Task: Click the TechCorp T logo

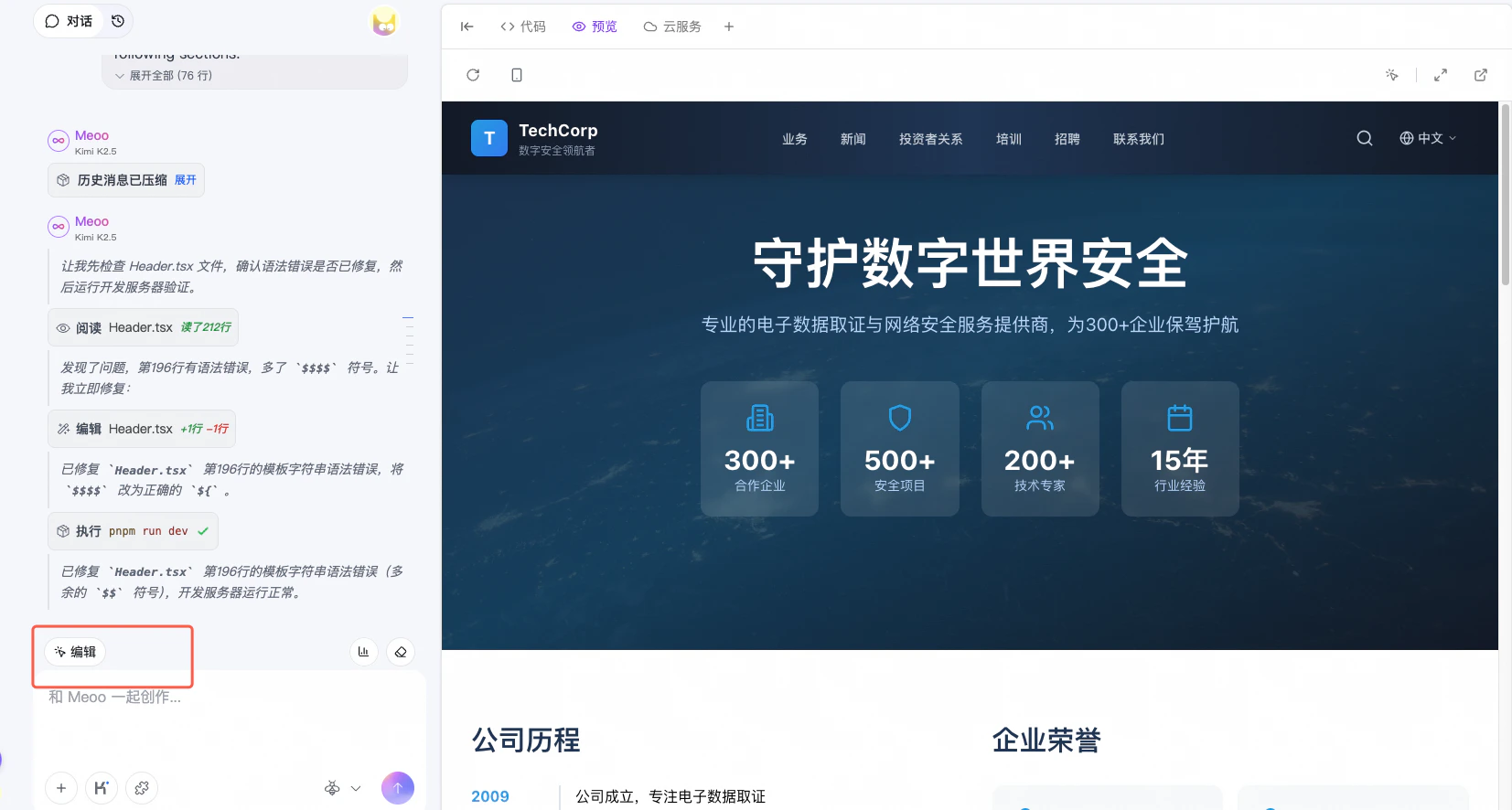Action: (x=489, y=138)
